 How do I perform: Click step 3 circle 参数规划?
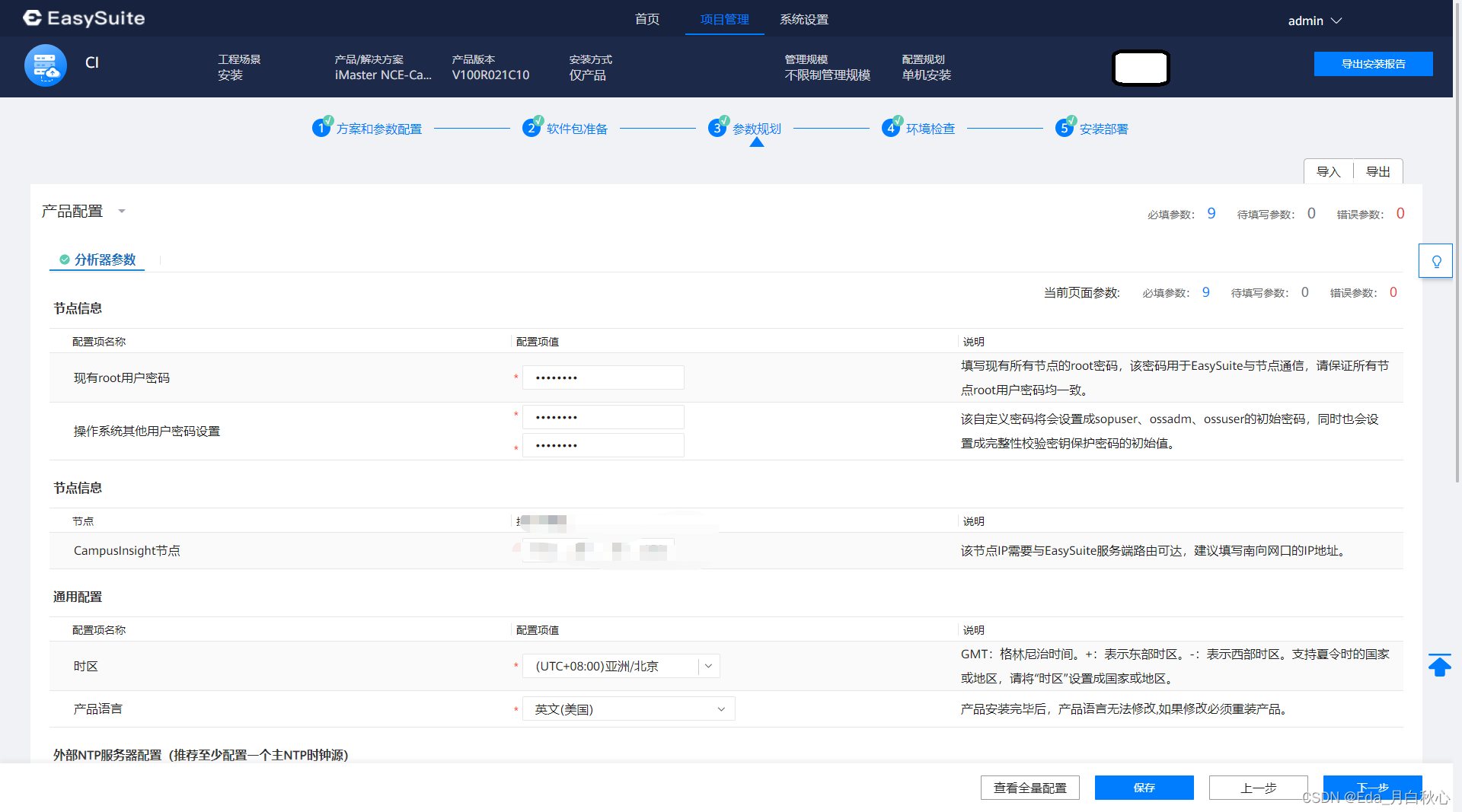(x=717, y=129)
